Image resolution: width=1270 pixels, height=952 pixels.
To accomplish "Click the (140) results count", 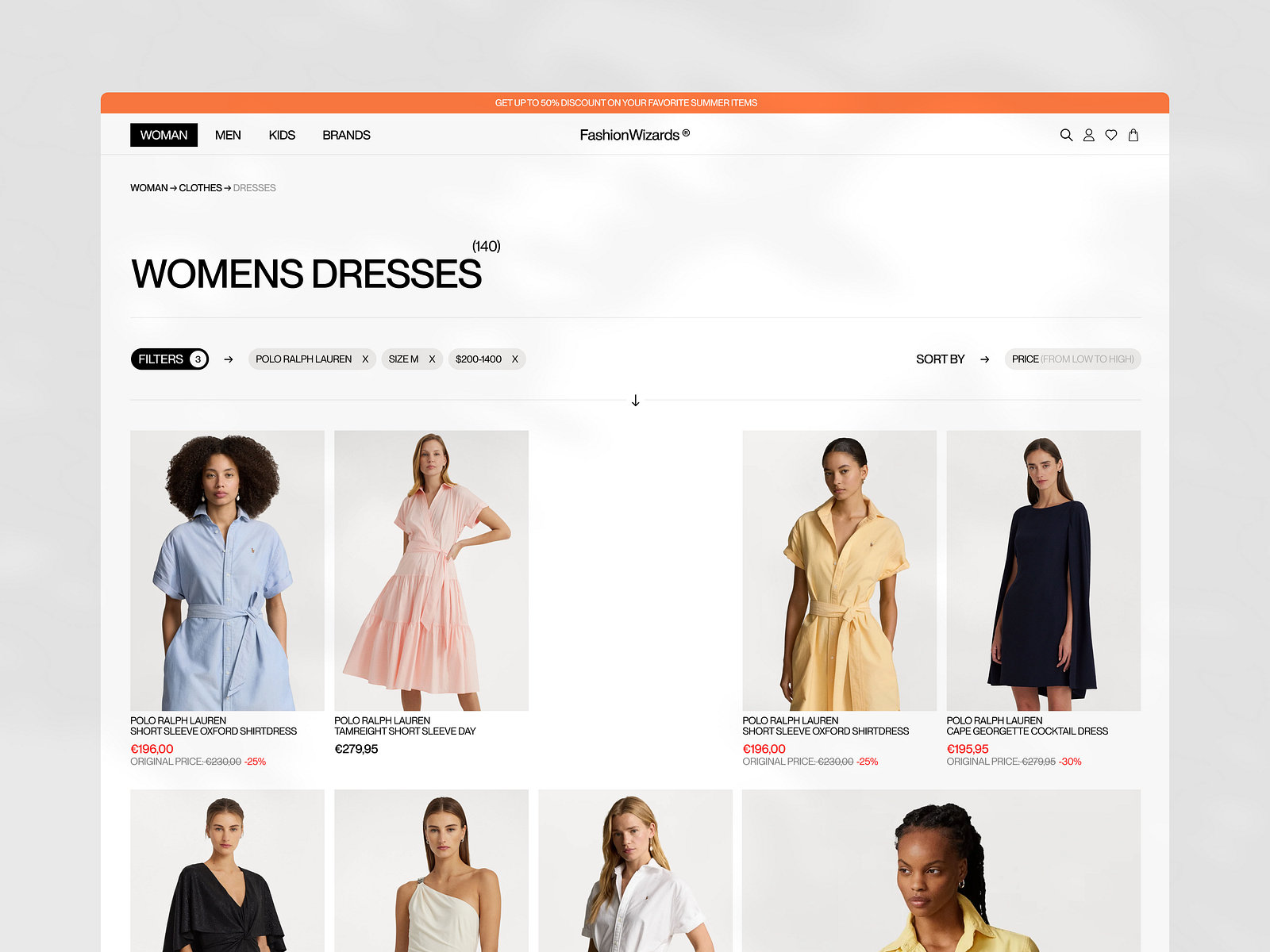I will click(487, 246).
